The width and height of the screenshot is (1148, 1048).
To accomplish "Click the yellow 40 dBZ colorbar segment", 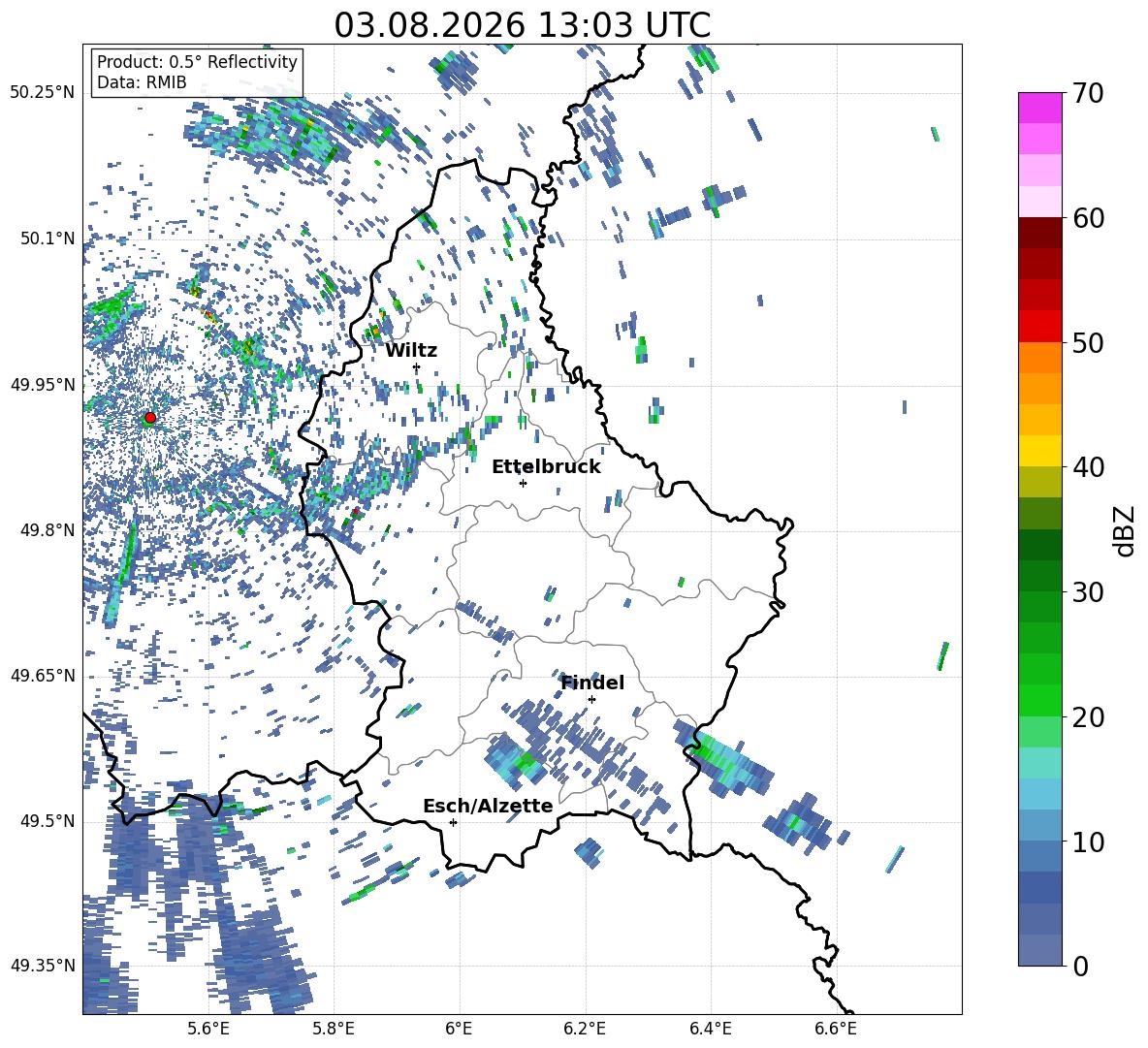I will (1039, 451).
